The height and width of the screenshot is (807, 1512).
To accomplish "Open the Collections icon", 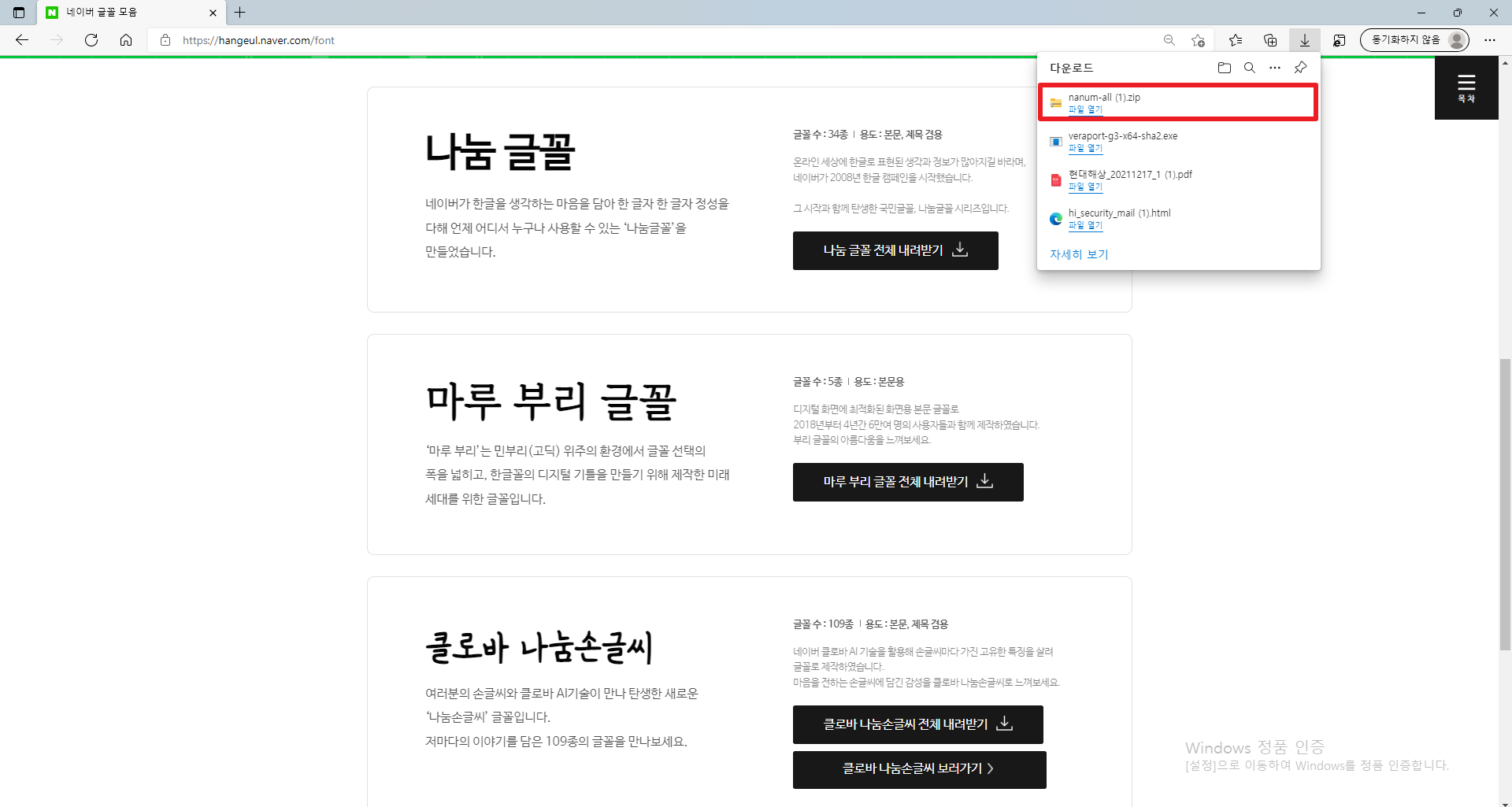I will [1270, 40].
